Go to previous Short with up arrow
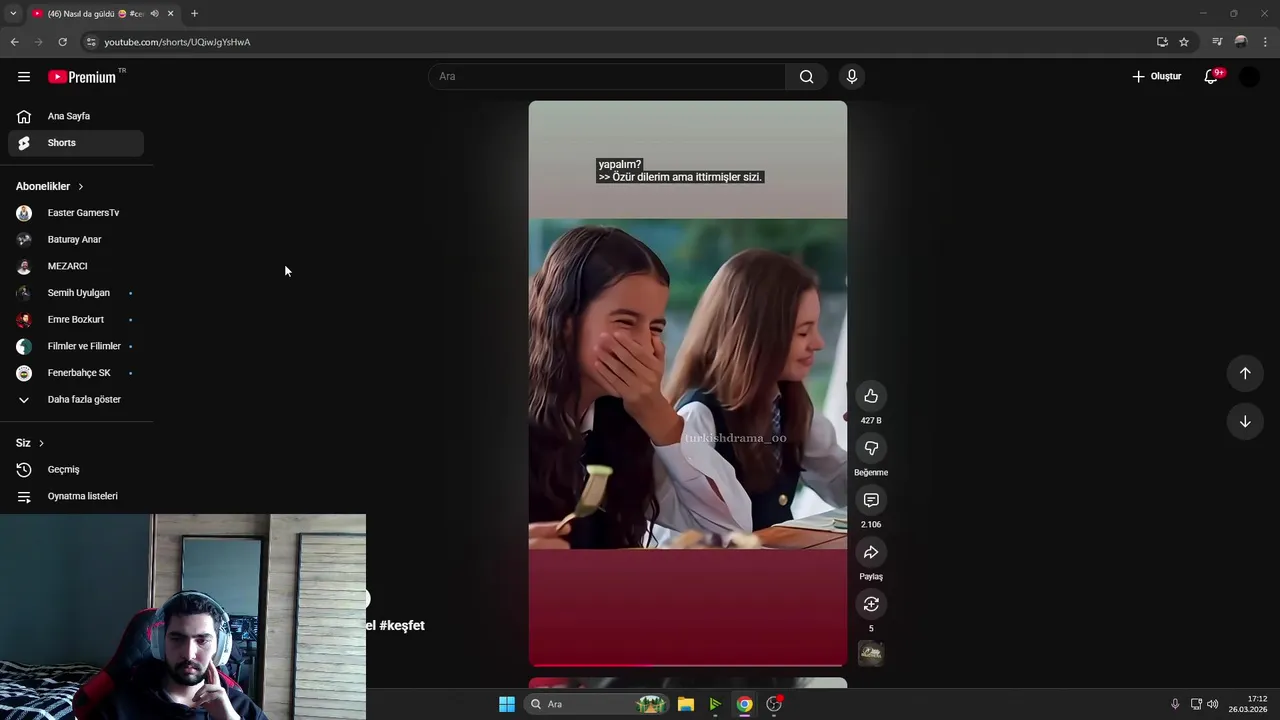Screen dimensions: 1280x720 click(x=1245, y=373)
